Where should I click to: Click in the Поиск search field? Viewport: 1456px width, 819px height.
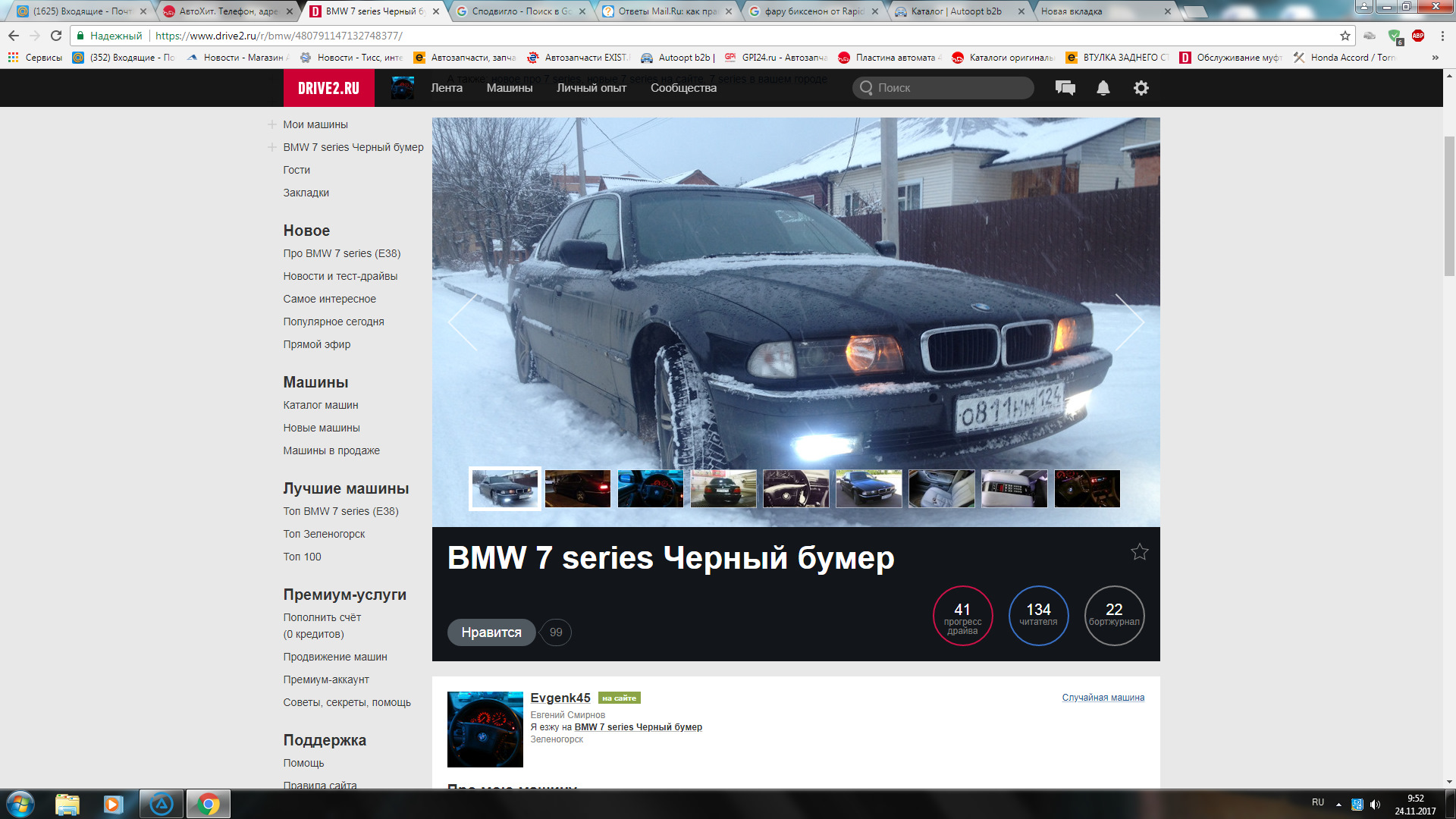pos(943,88)
